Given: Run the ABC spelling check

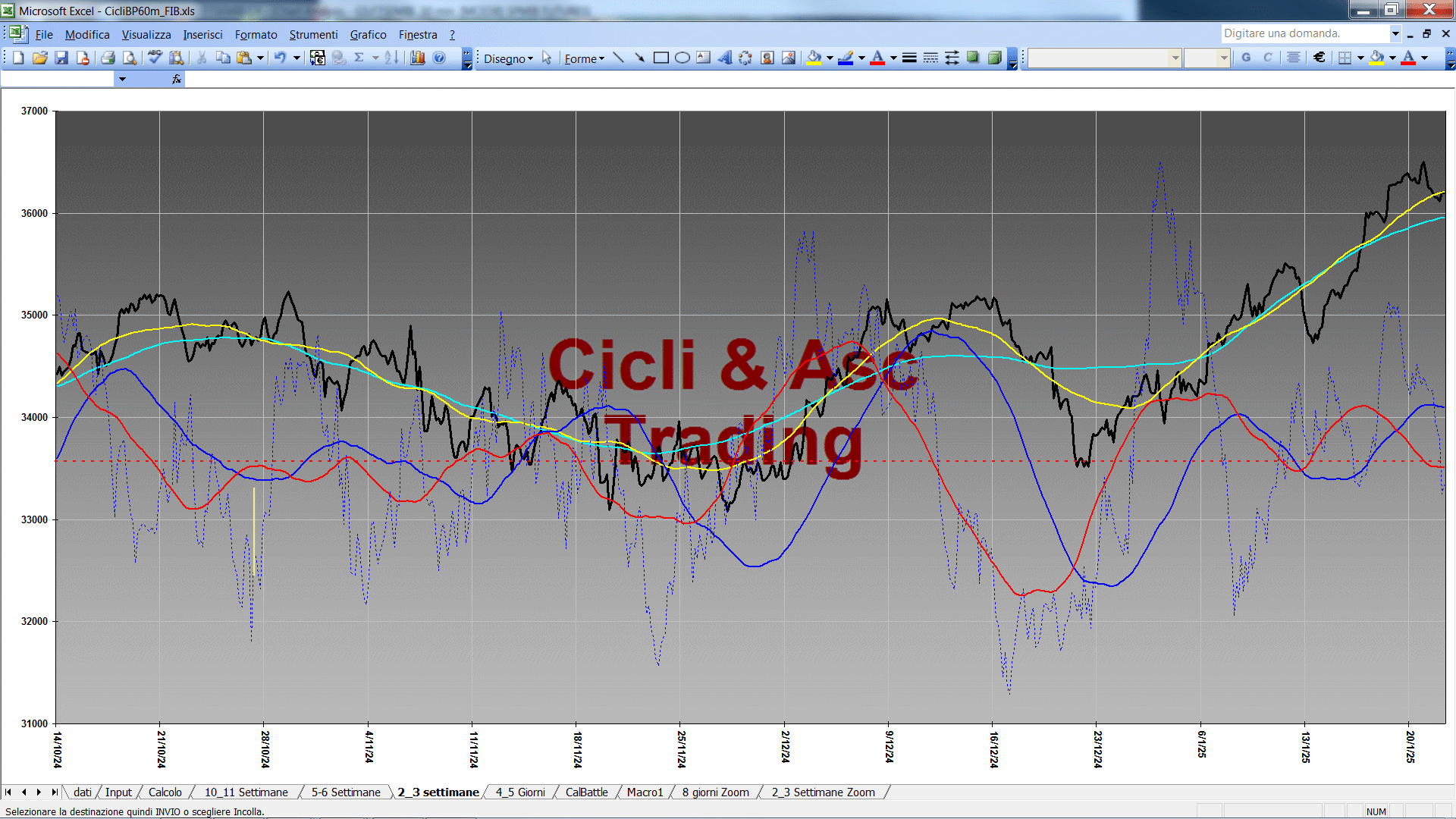Looking at the screenshot, I should click(x=155, y=58).
